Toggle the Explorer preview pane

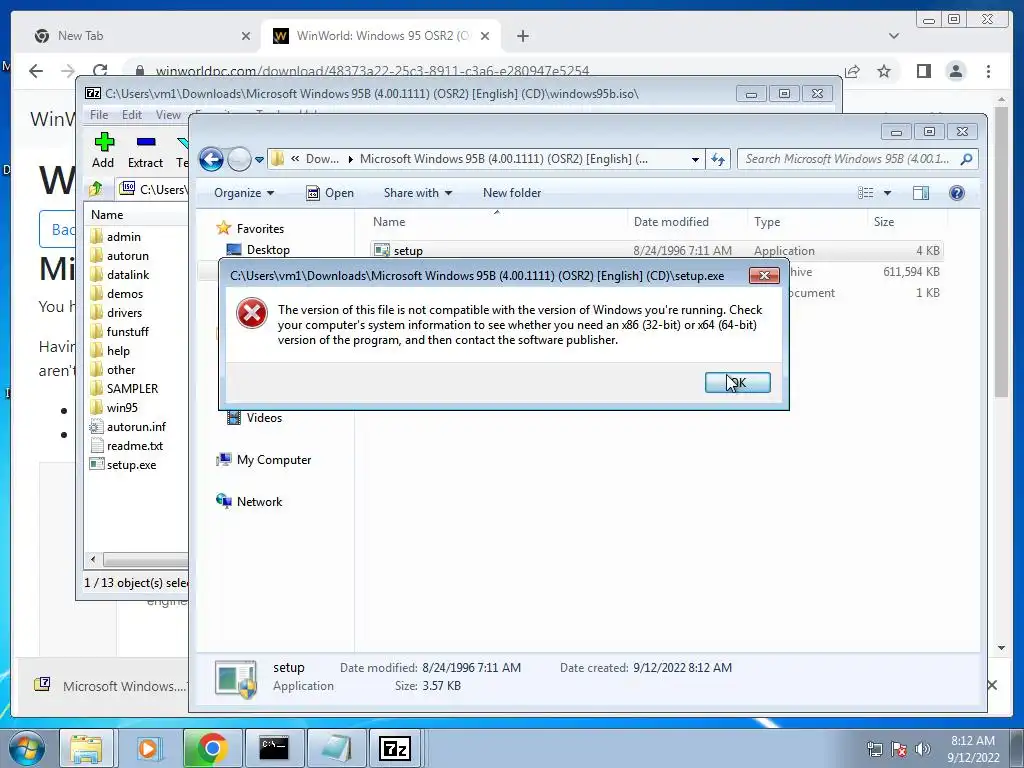pyautogui.click(x=921, y=193)
